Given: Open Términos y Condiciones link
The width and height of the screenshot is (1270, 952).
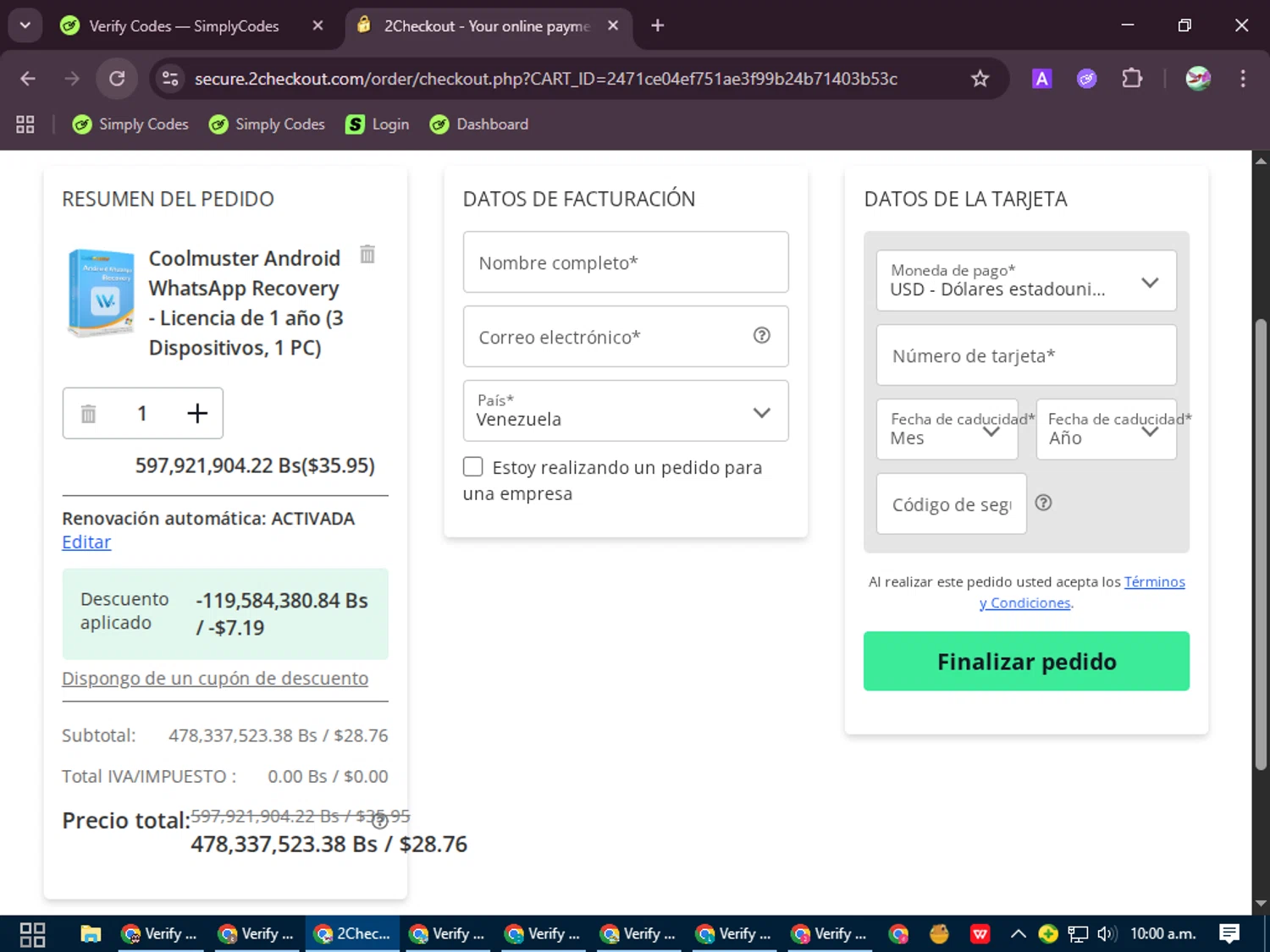Looking at the screenshot, I should point(1154,582).
